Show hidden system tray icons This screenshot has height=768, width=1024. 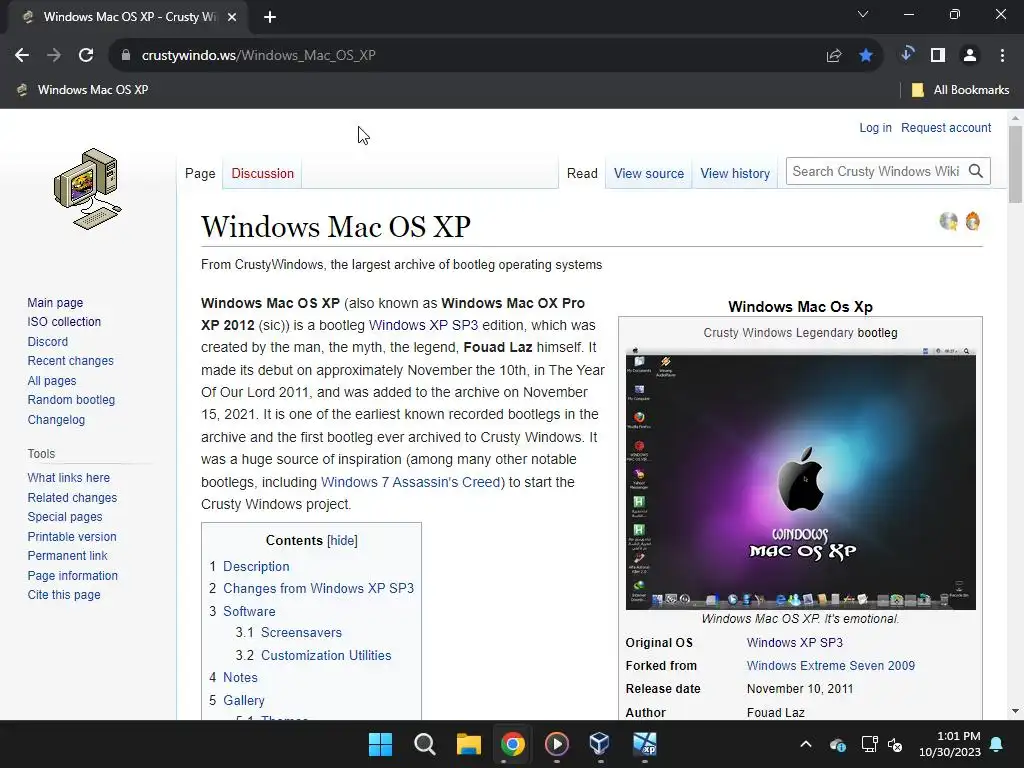[806, 744]
